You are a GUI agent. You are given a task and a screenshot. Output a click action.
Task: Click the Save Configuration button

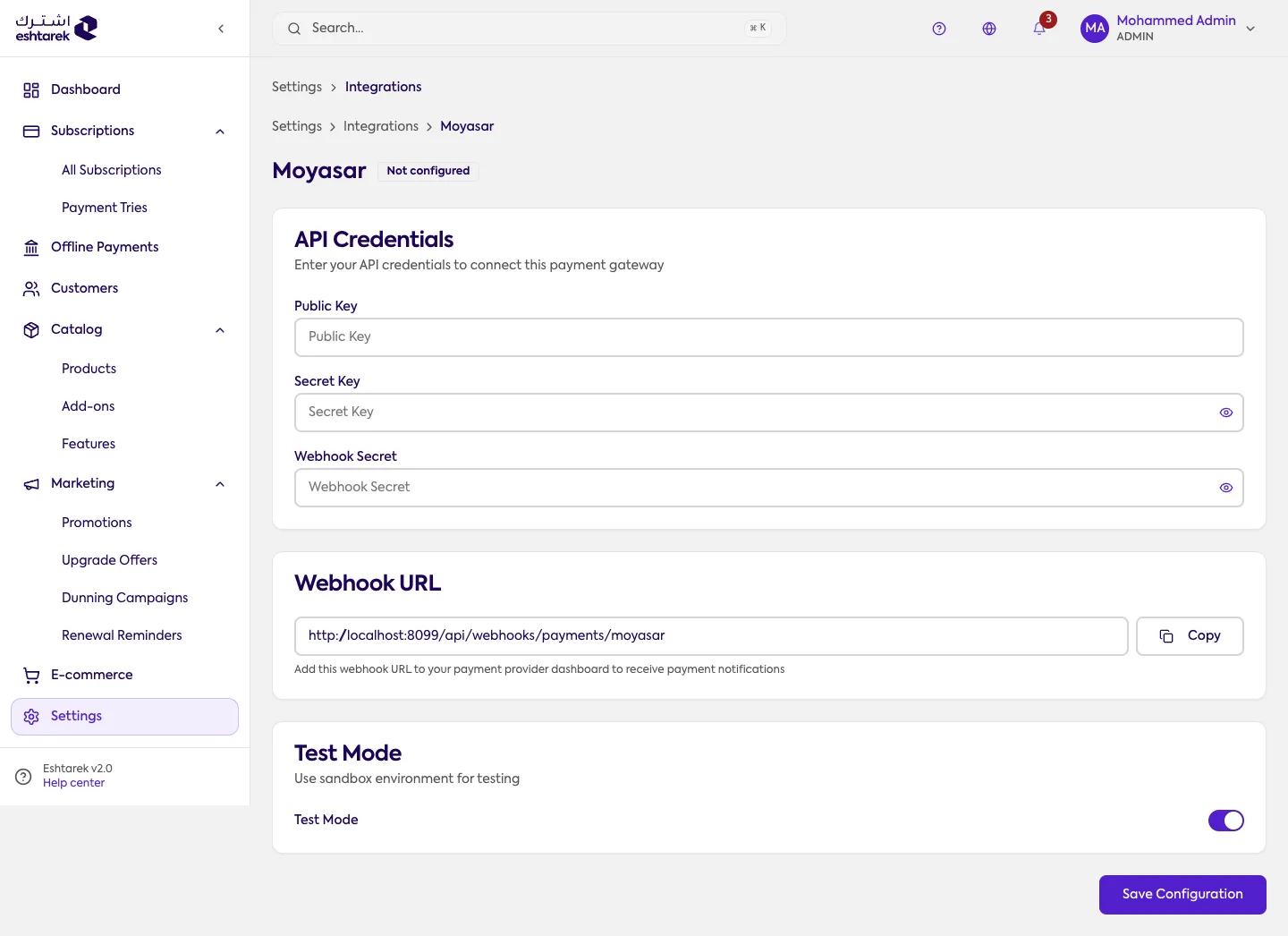click(x=1182, y=895)
